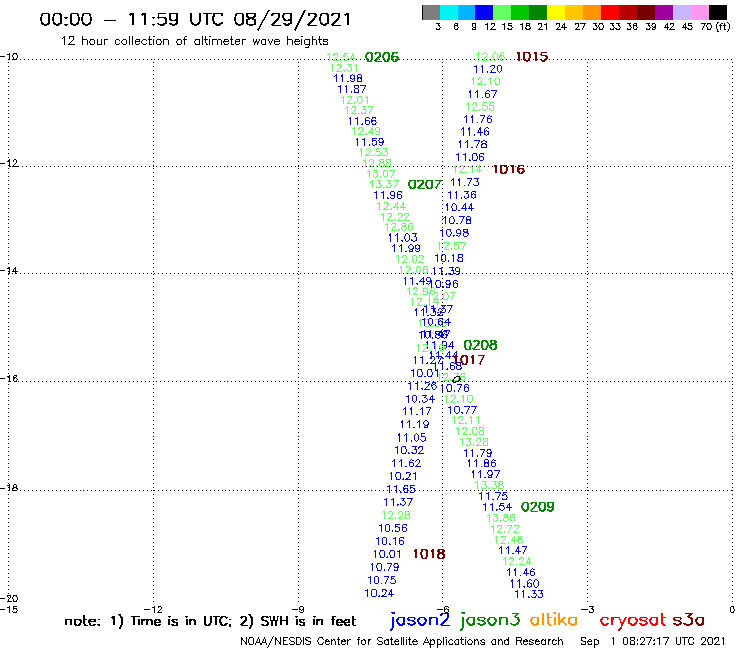Screen dimensions: 740x650
Task: Select wave height value 12.55
Action: 480,107
